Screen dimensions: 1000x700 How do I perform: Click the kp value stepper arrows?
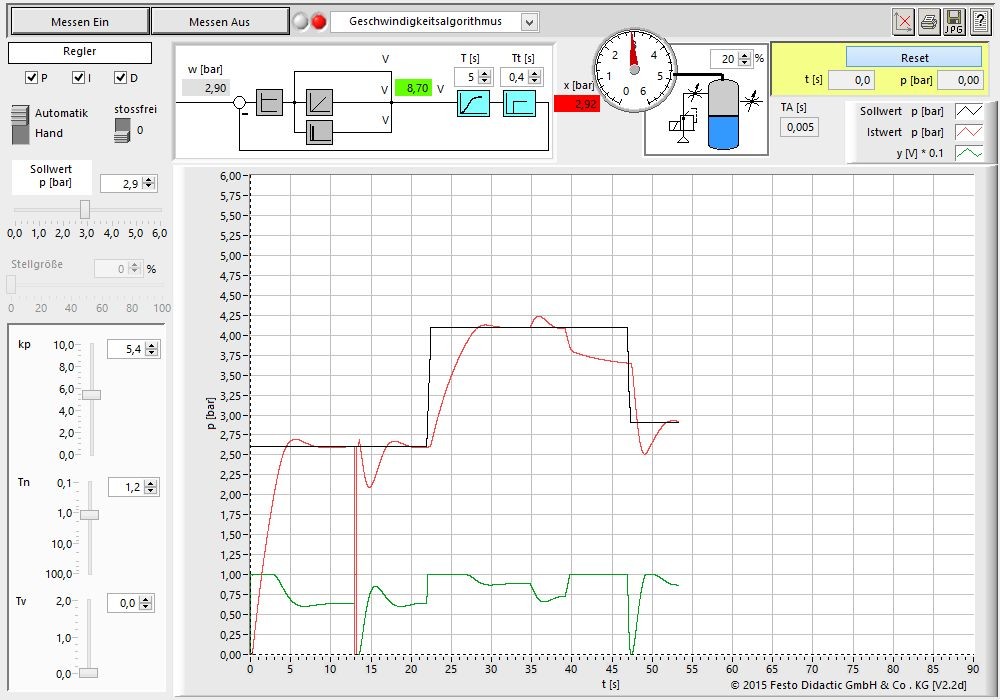pyautogui.click(x=151, y=349)
